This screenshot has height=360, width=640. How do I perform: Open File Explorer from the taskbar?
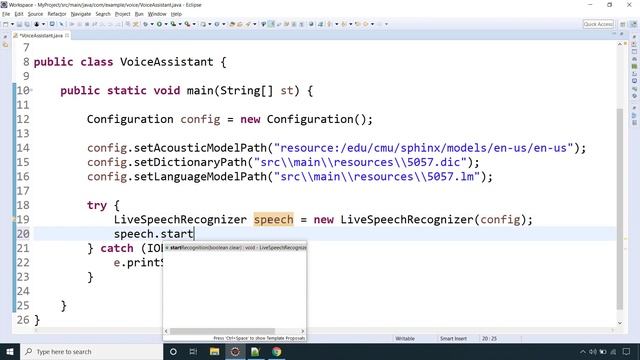[x=214, y=351]
